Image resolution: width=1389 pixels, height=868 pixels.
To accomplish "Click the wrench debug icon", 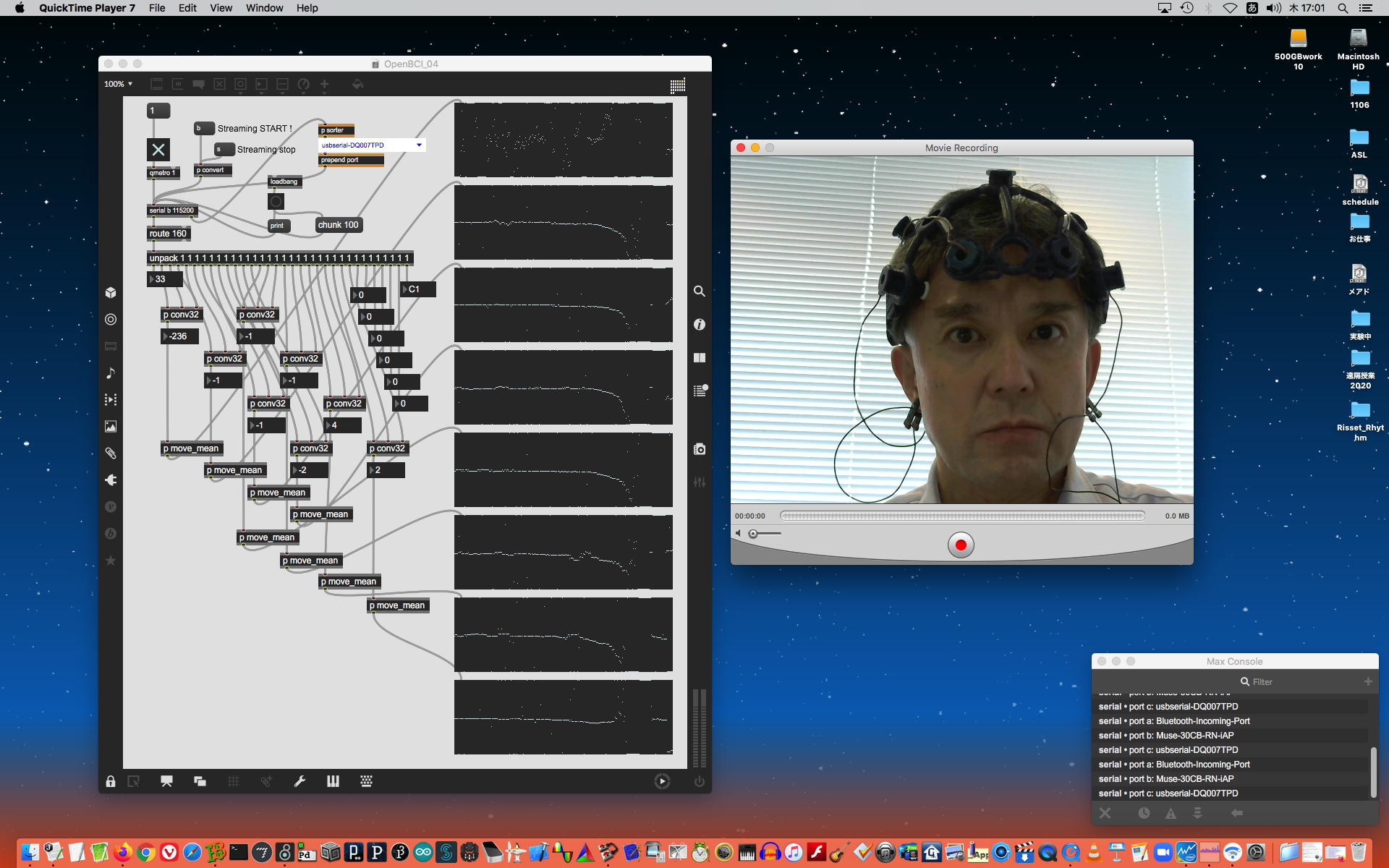I will 300,781.
